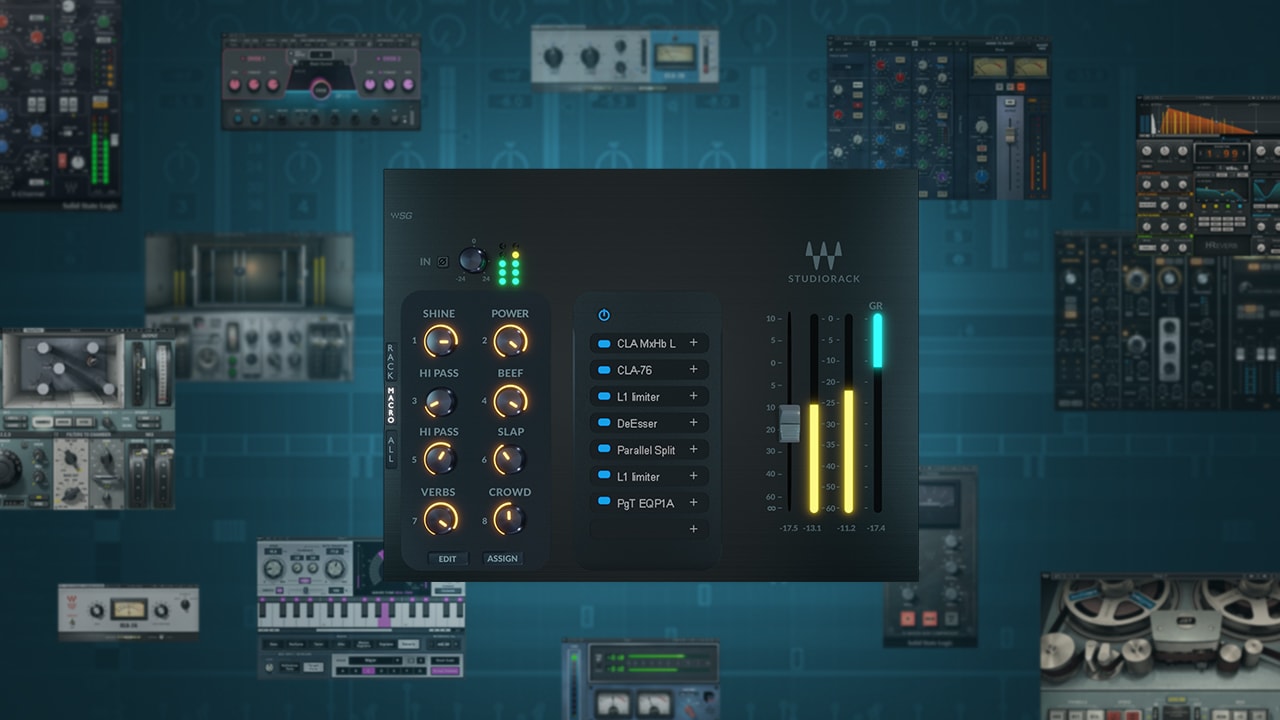Image resolution: width=1280 pixels, height=720 pixels.
Task: Click the plus icon on DeEsser row
Action: pos(693,423)
